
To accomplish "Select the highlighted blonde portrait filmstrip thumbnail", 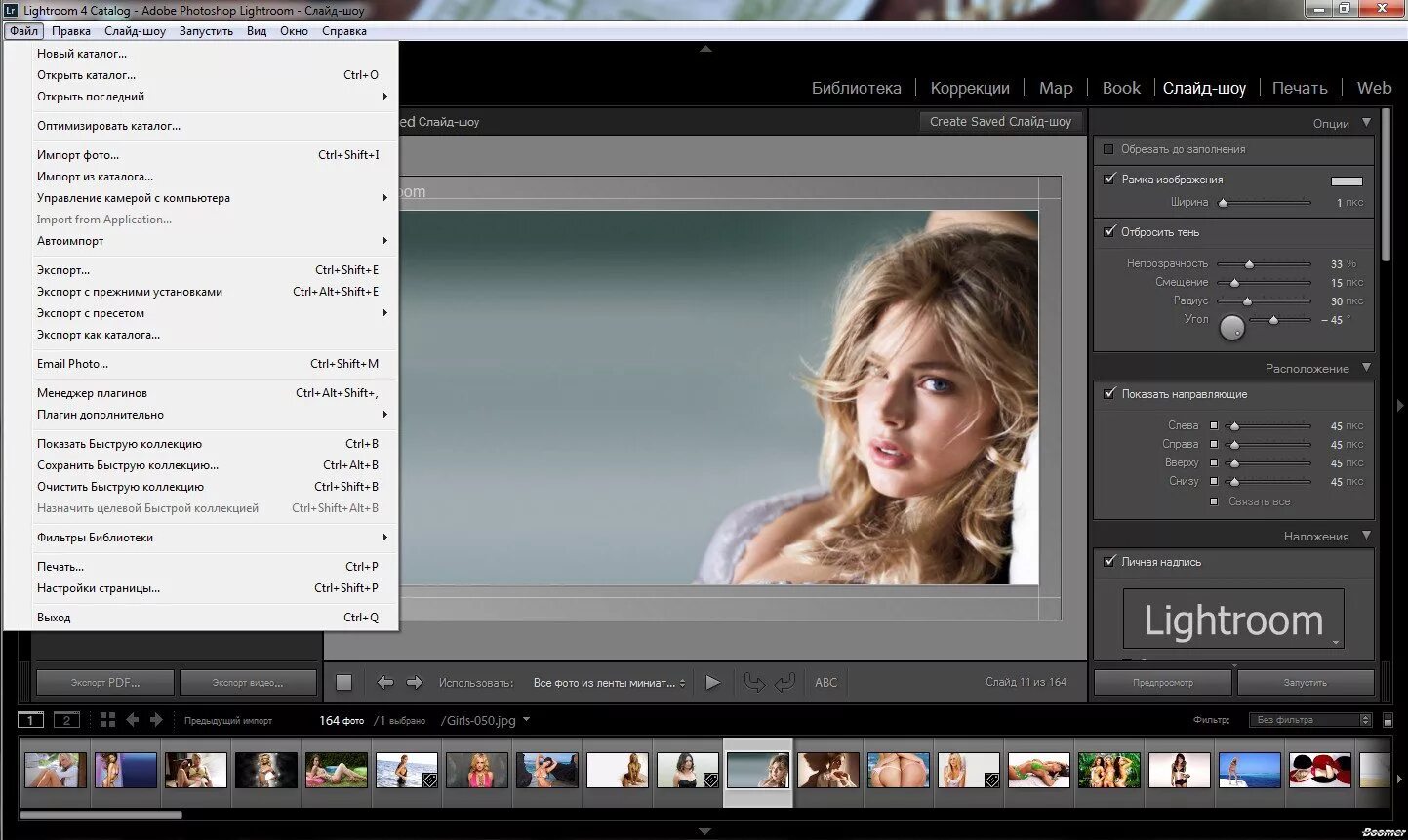I will [758, 771].
